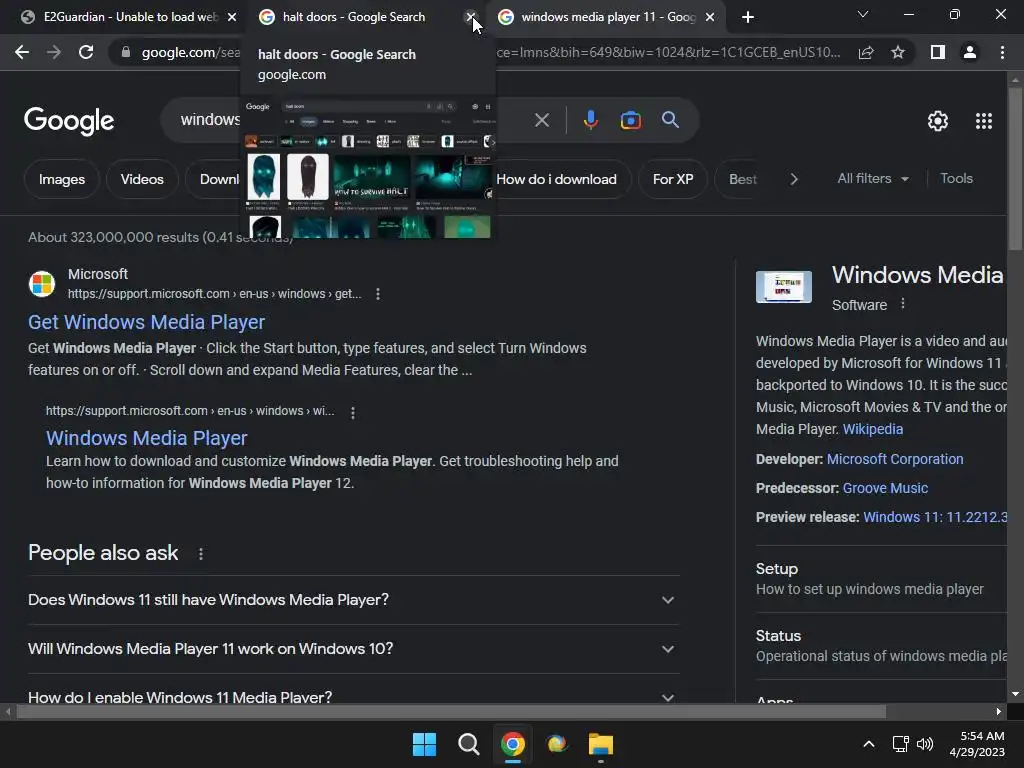Open People also ask options menu
The image size is (1024, 768).
(x=200, y=554)
